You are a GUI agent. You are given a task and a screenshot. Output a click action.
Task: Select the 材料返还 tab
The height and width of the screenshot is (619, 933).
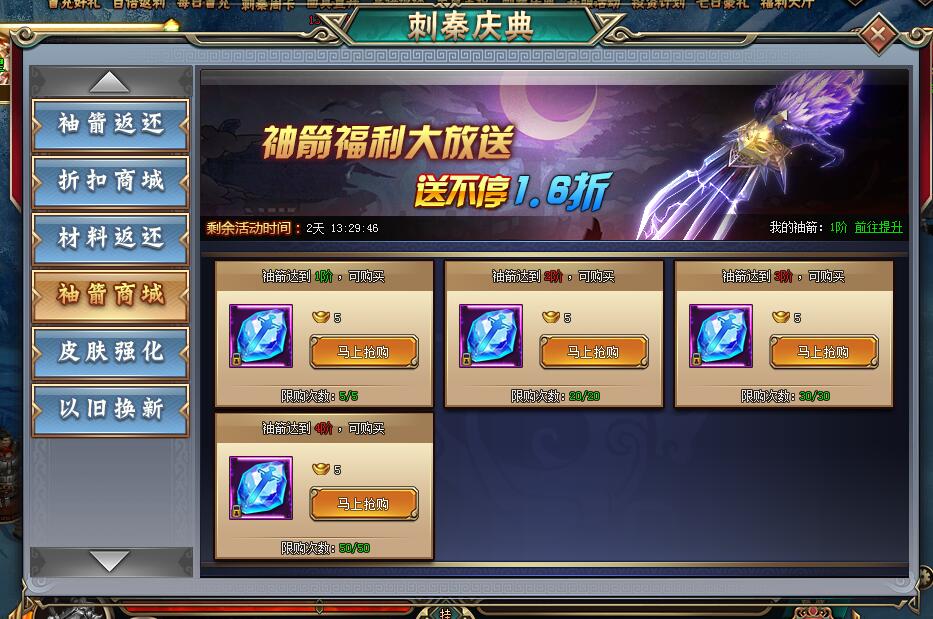(x=111, y=239)
